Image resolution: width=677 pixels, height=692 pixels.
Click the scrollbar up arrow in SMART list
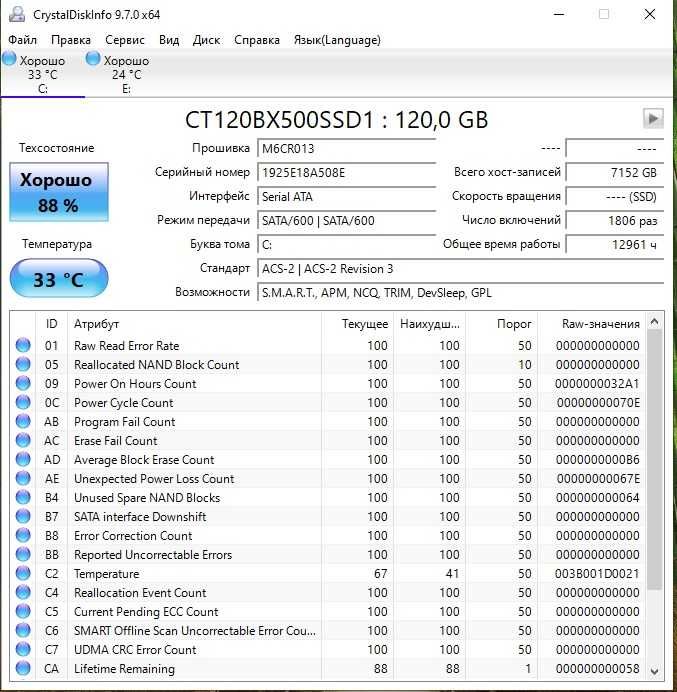pos(654,322)
